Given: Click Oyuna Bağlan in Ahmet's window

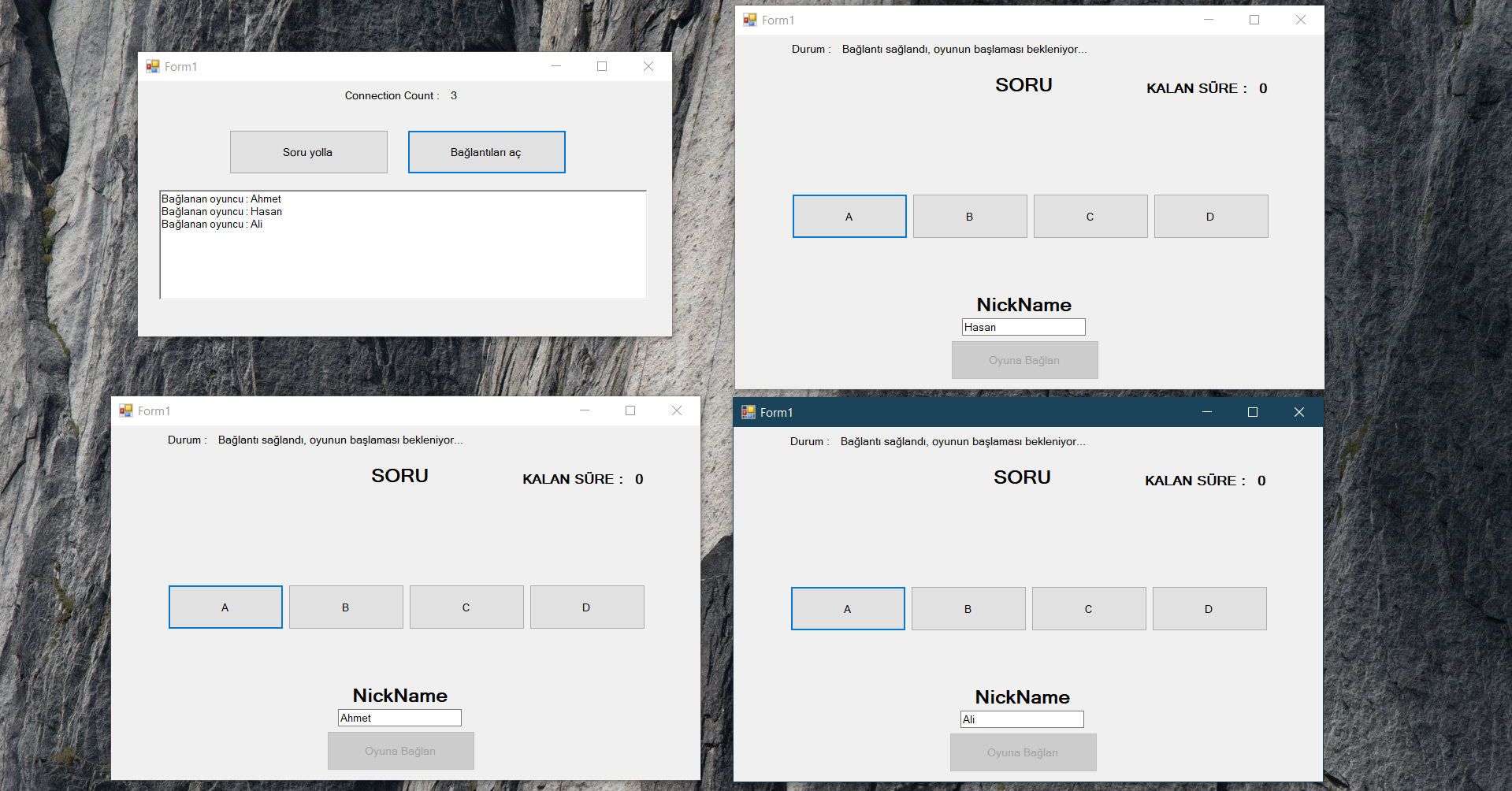Looking at the screenshot, I should point(400,750).
